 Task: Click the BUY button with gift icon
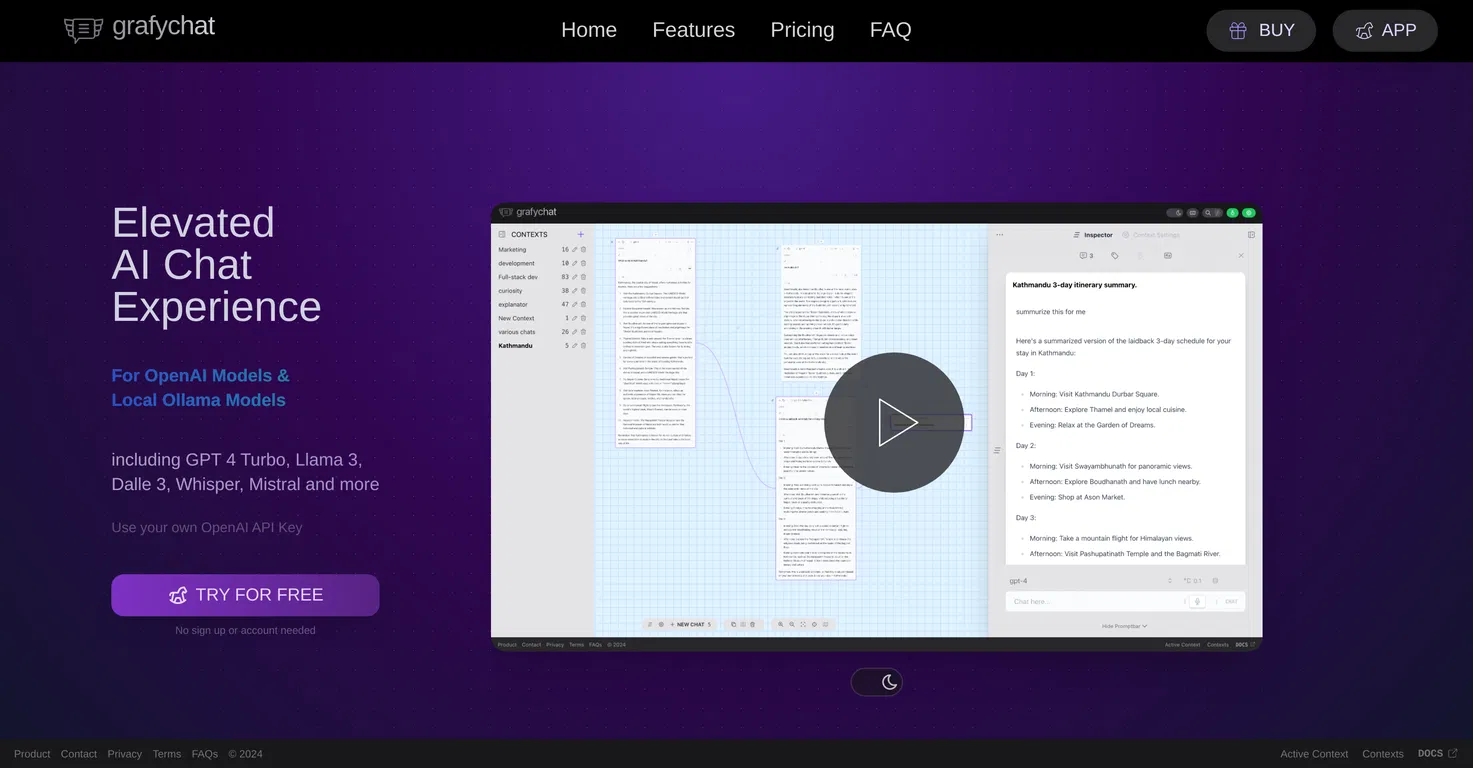point(1261,31)
